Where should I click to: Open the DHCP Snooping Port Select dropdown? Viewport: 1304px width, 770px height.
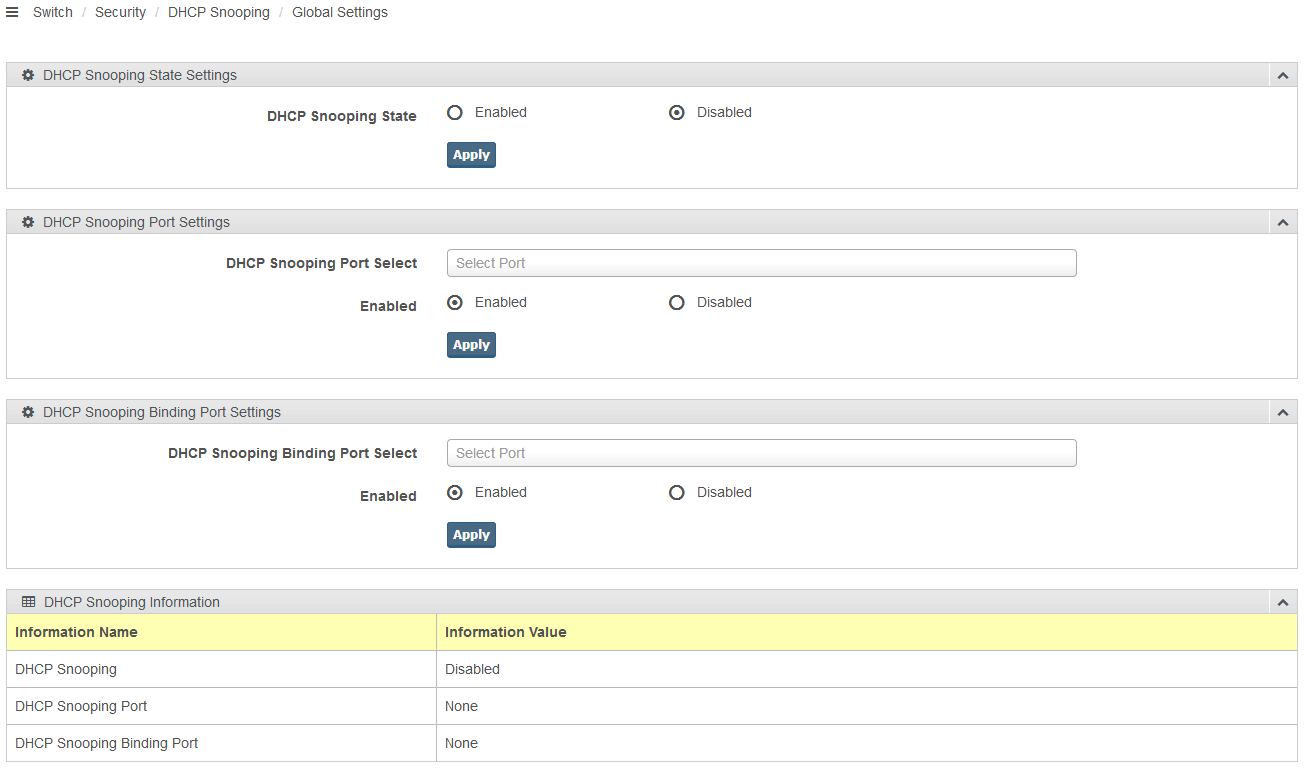click(x=761, y=263)
